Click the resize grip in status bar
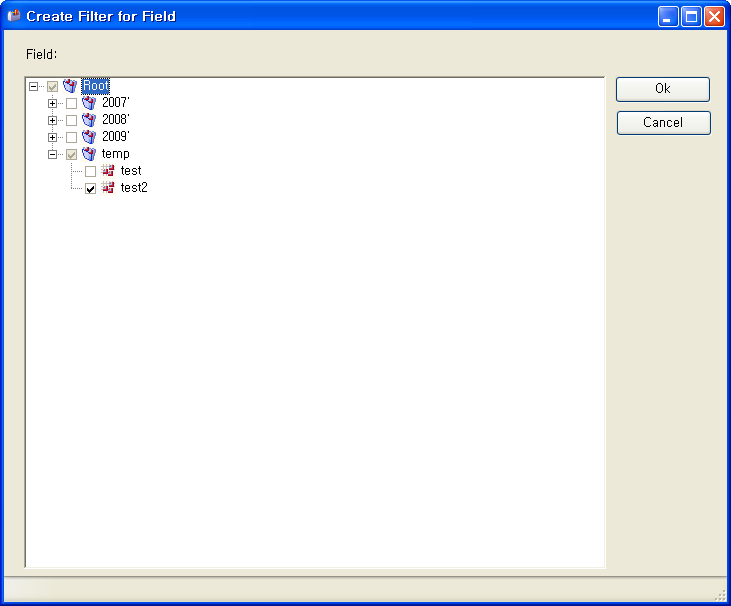The height and width of the screenshot is (606, 731). (x=720, y=596)
